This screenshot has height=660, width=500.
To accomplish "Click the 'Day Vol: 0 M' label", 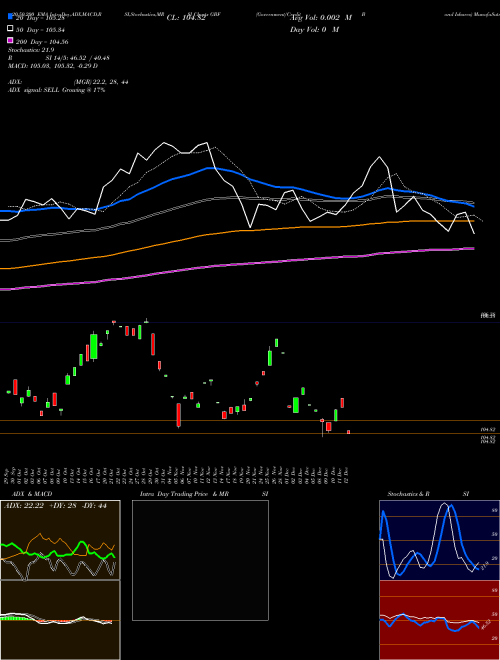I will 314,29.
